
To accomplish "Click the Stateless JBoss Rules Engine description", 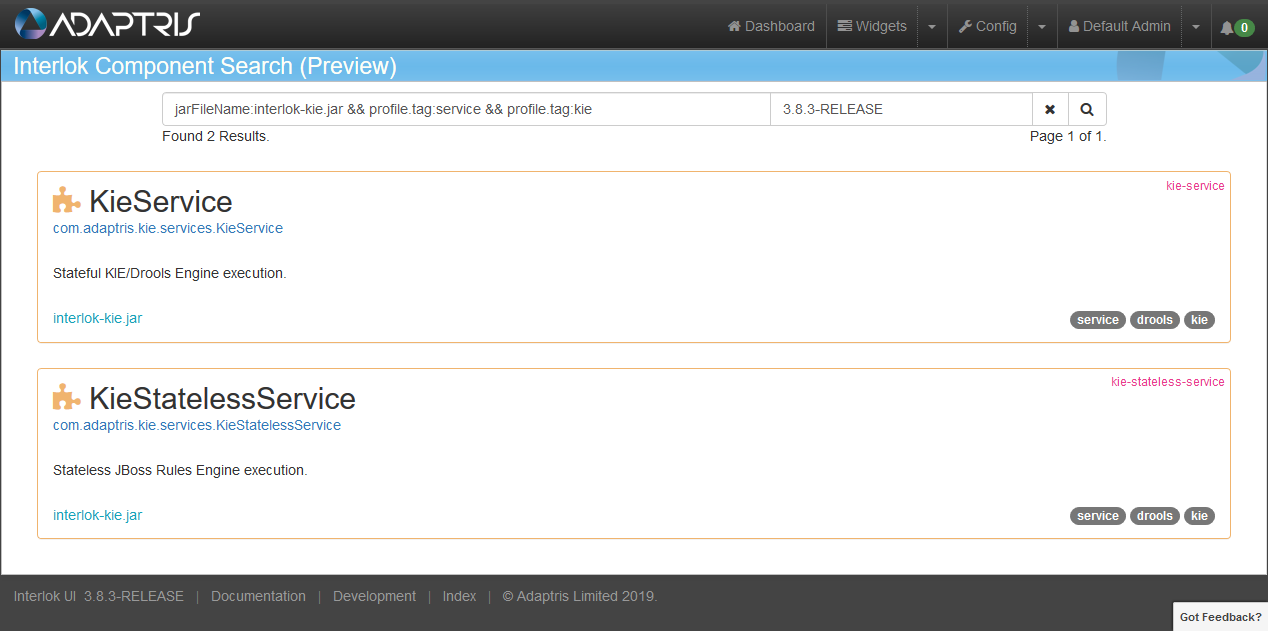I will click(x=180, y=470).
